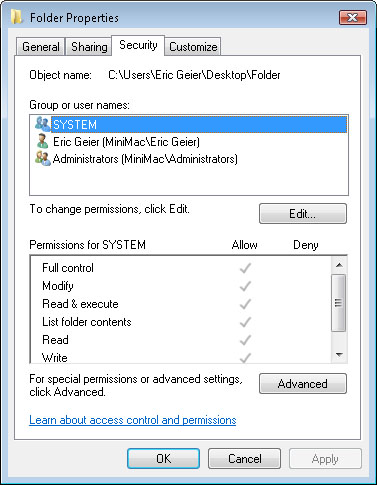Click the Eric Geier user icon
377x485 pixels.
coord(42,141)
